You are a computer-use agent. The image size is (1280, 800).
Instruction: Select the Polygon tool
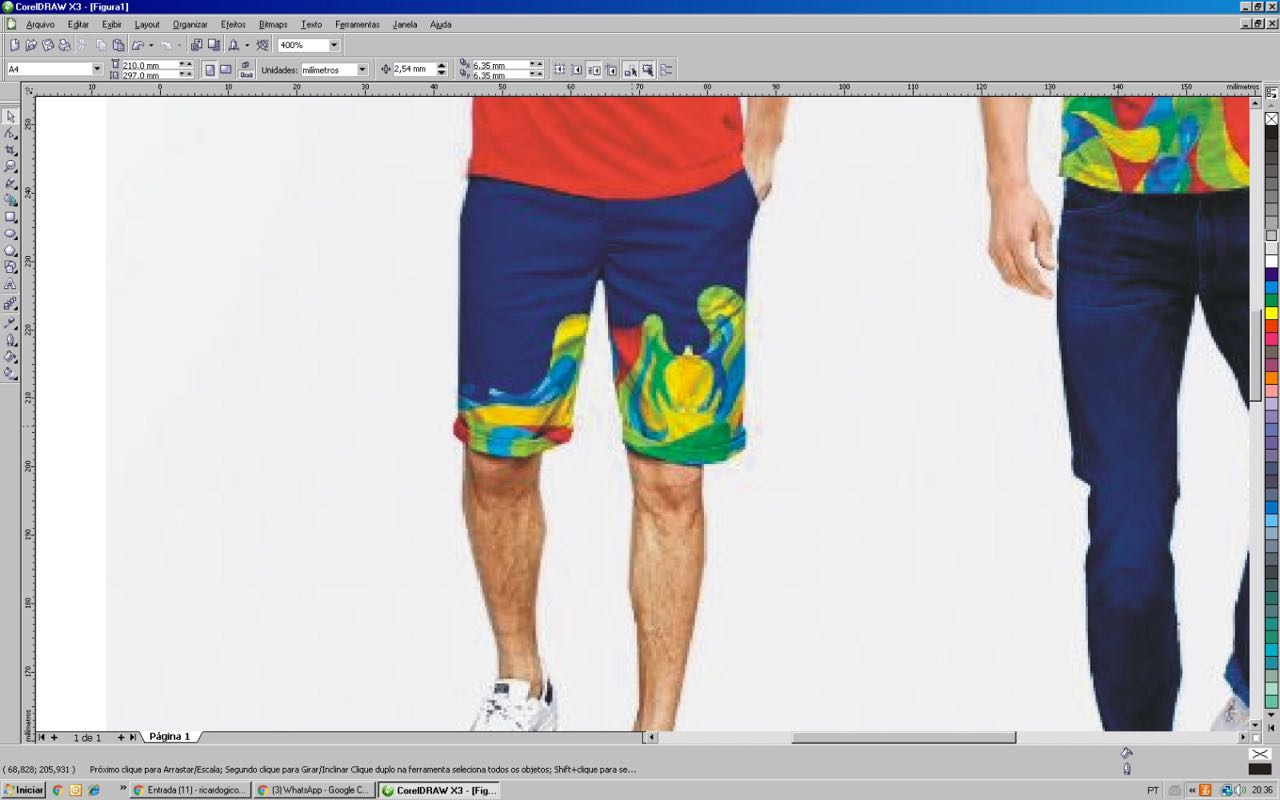click(11, 251)
